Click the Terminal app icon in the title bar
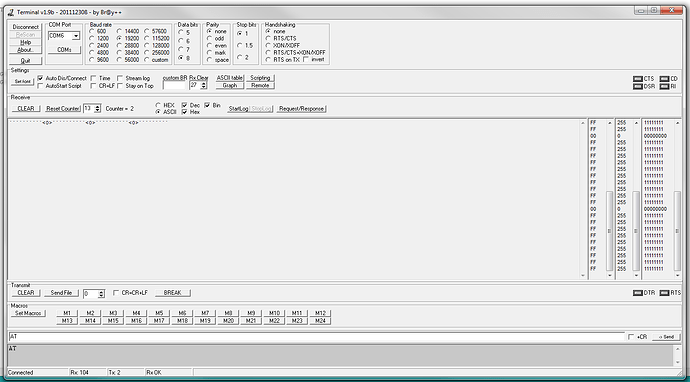690x382 pixels. (11, 12)
